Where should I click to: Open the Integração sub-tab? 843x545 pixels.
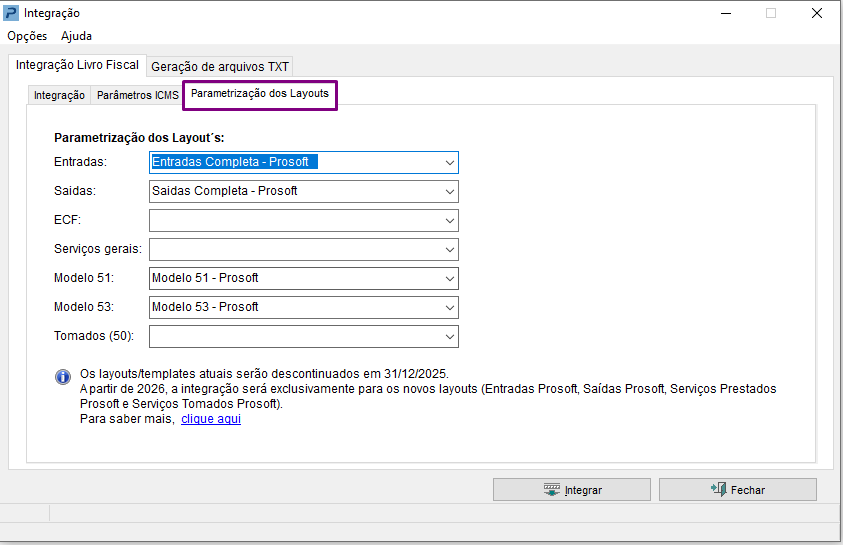(59, 96)
